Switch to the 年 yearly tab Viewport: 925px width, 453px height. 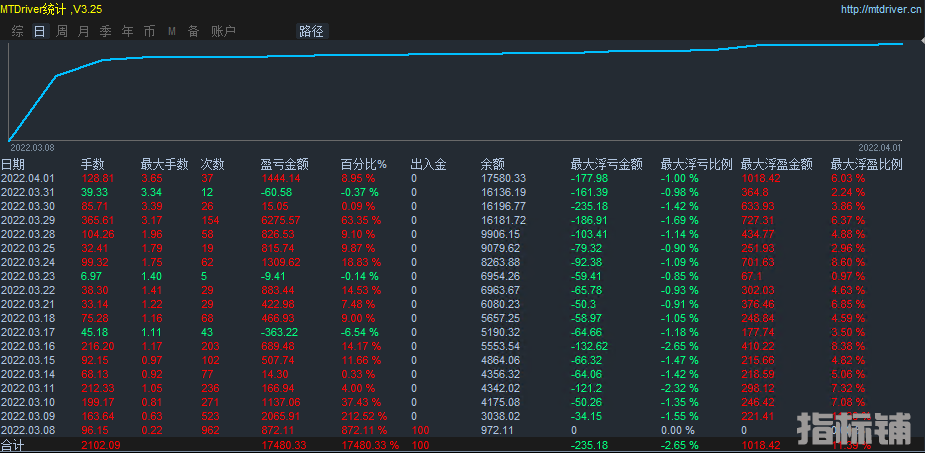coord(127,31)
